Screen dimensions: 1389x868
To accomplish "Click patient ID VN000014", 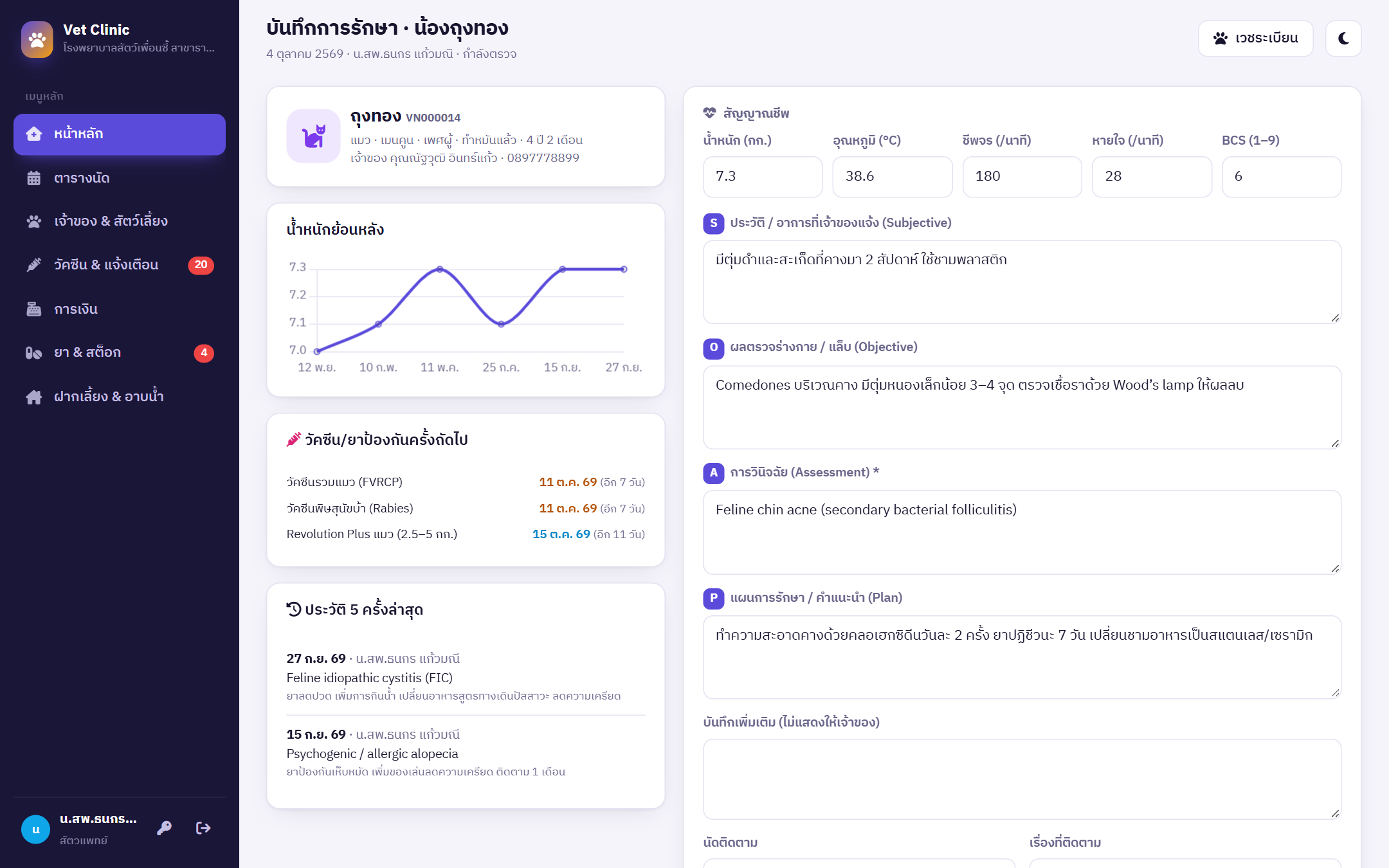I will pyautogui.click(x=433, y=118).
